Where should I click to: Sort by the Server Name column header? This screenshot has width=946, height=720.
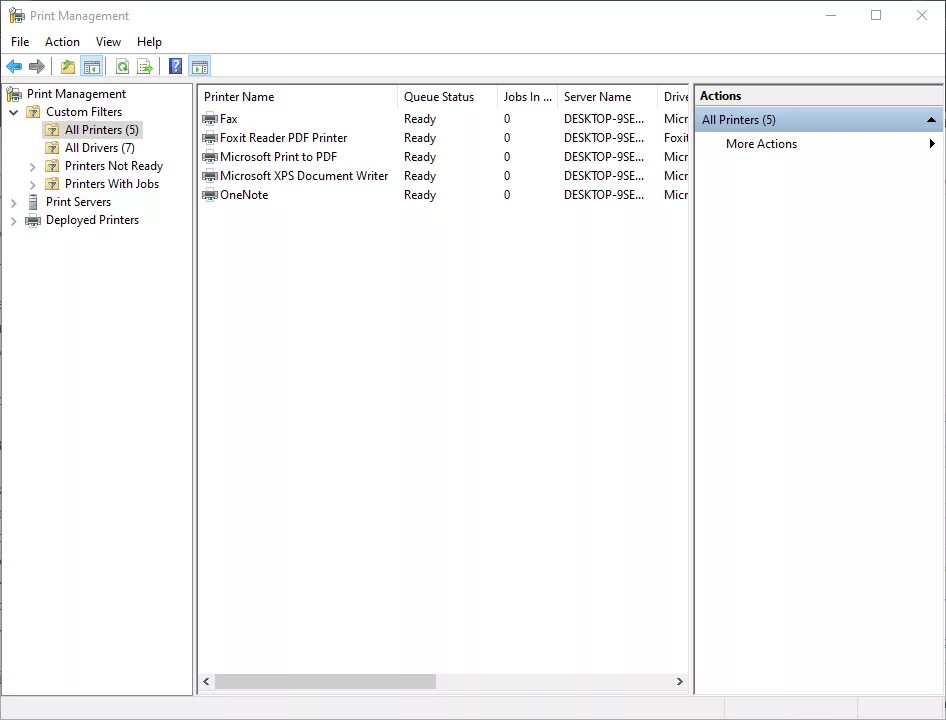[x=608, y=97]
